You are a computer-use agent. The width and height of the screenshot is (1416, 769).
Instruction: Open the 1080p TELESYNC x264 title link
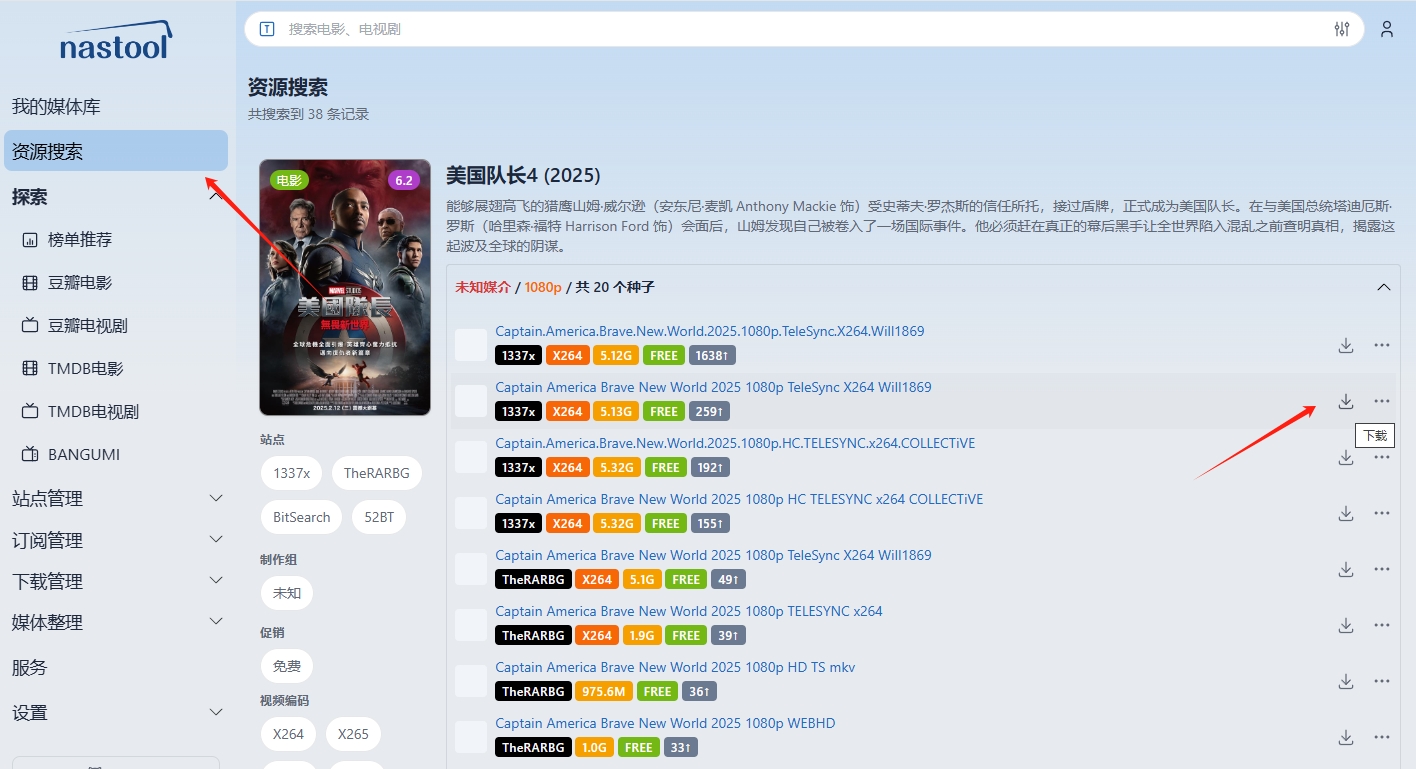pos(689,611)
